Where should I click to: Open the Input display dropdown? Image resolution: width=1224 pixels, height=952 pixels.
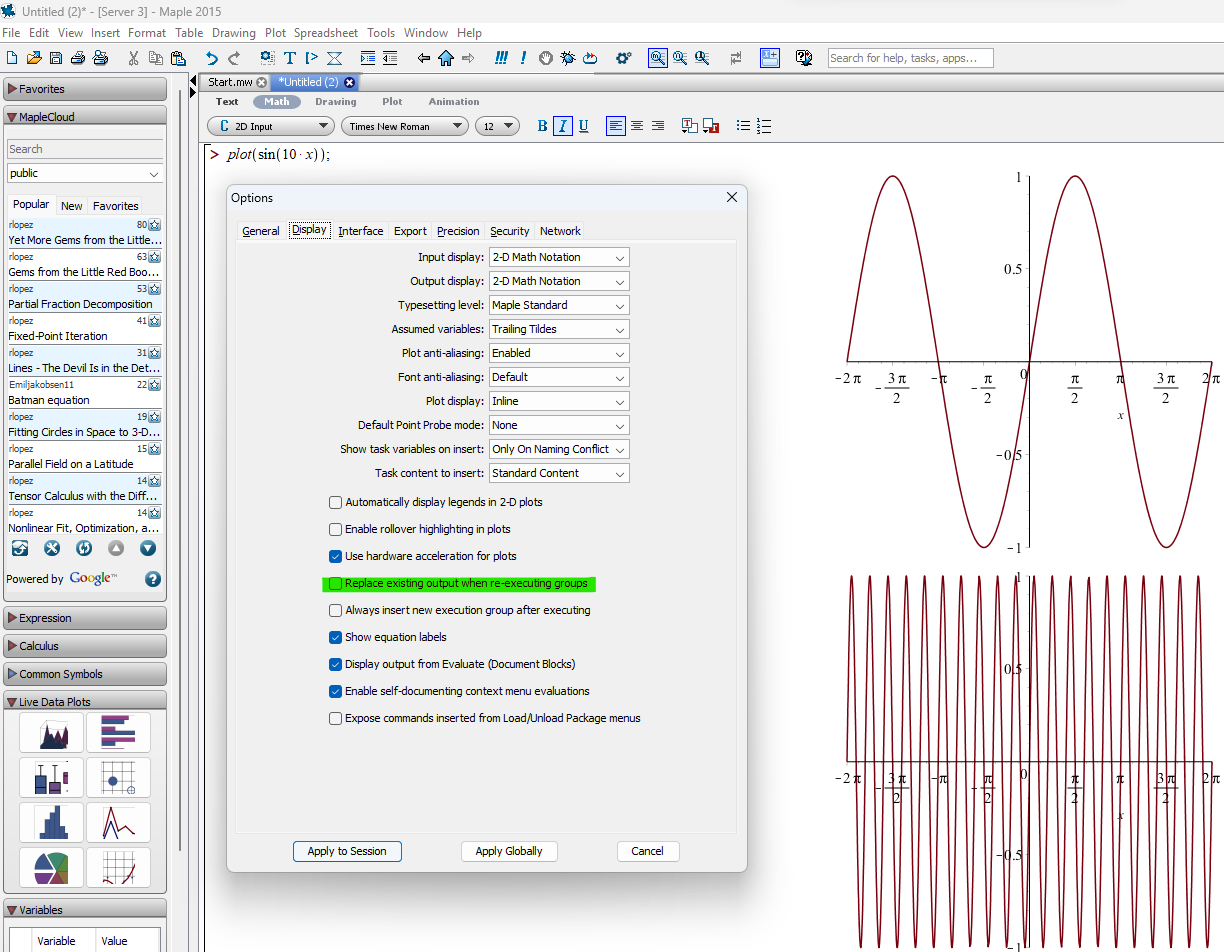click(559, 257)
